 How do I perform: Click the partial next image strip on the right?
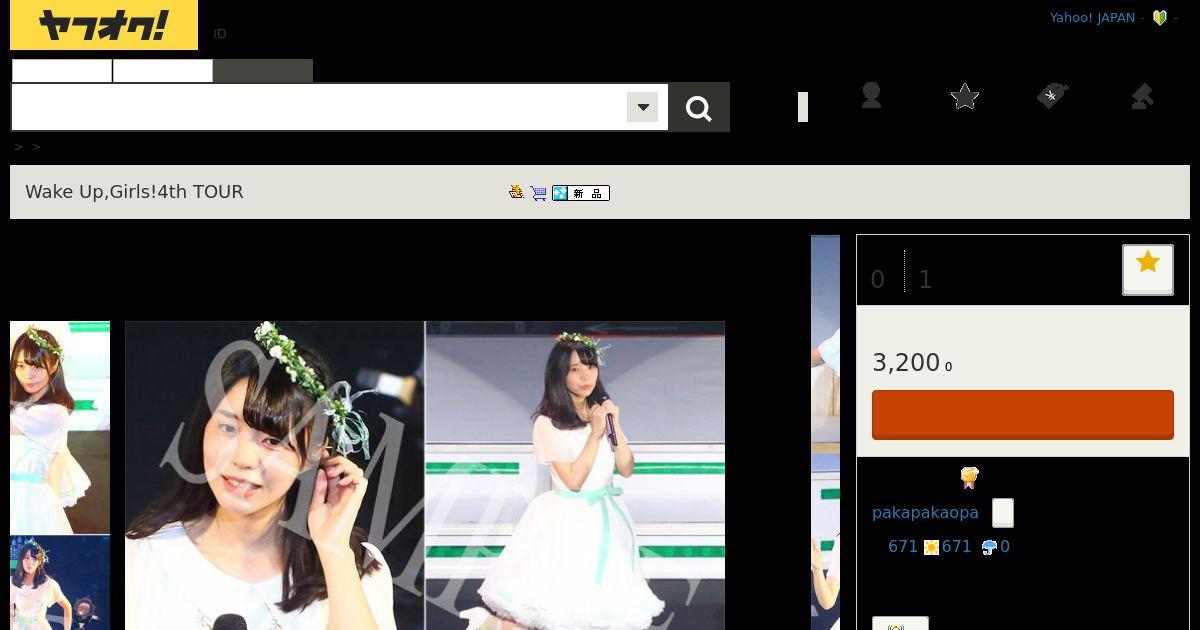825,432
